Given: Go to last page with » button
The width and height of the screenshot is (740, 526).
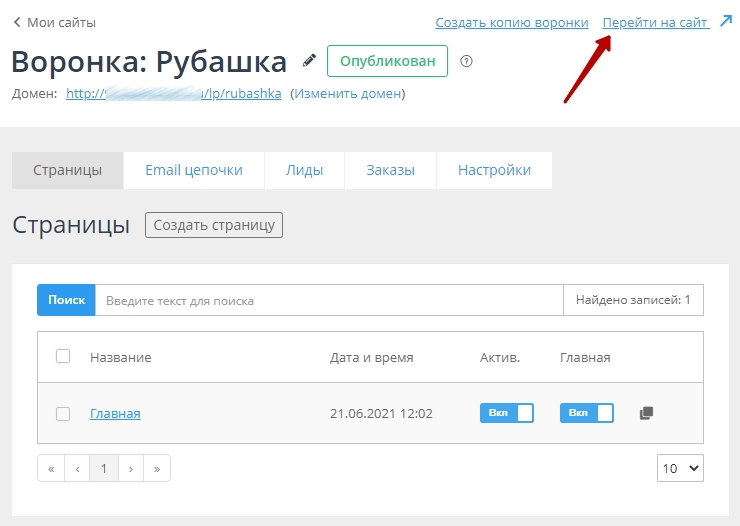Looking at the screenshot, I should pyautogui.click(x=157, y=468).
